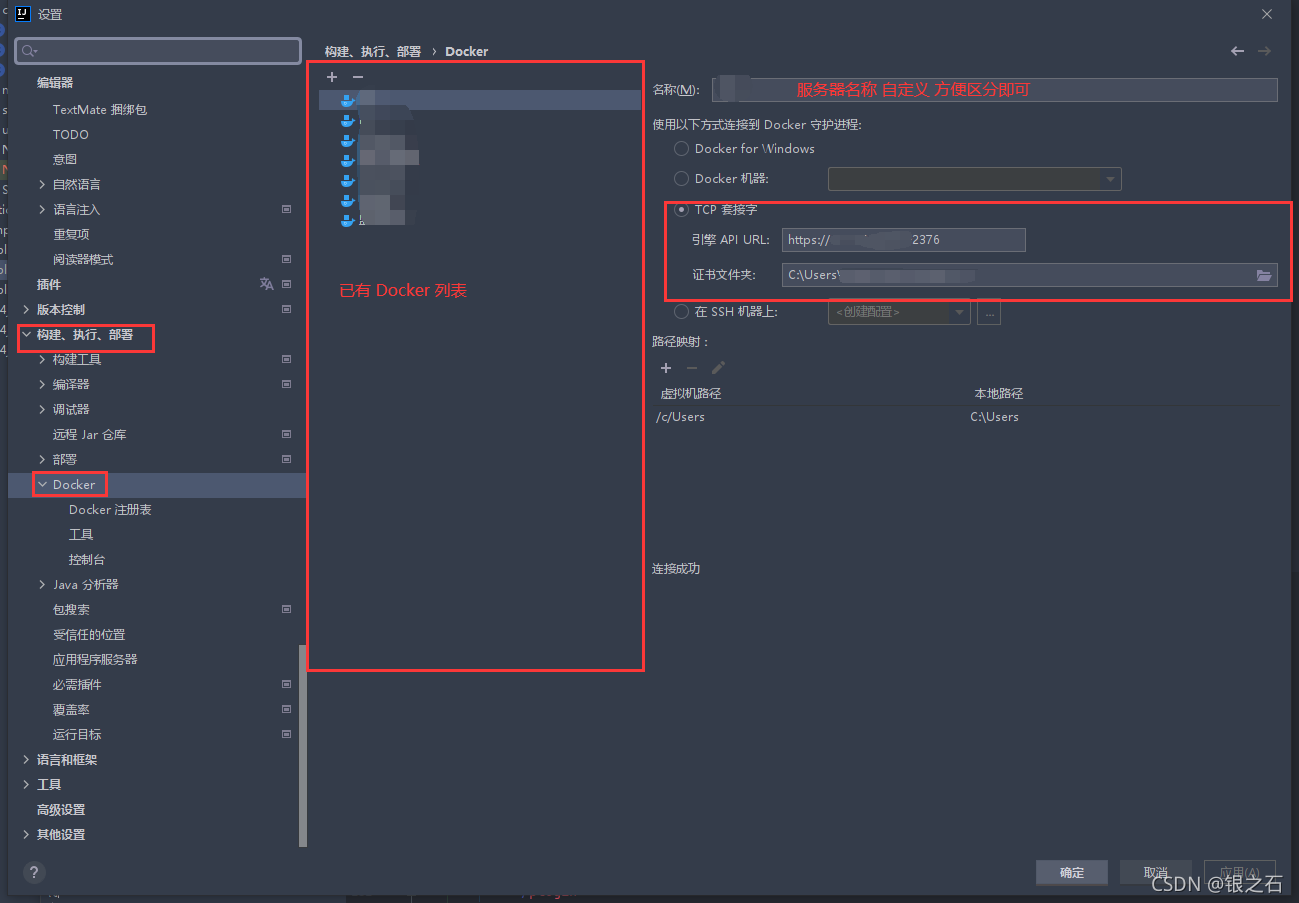Expand the 其他设置 section
This screenshot has height=903, width=1299.
[26, 835]
